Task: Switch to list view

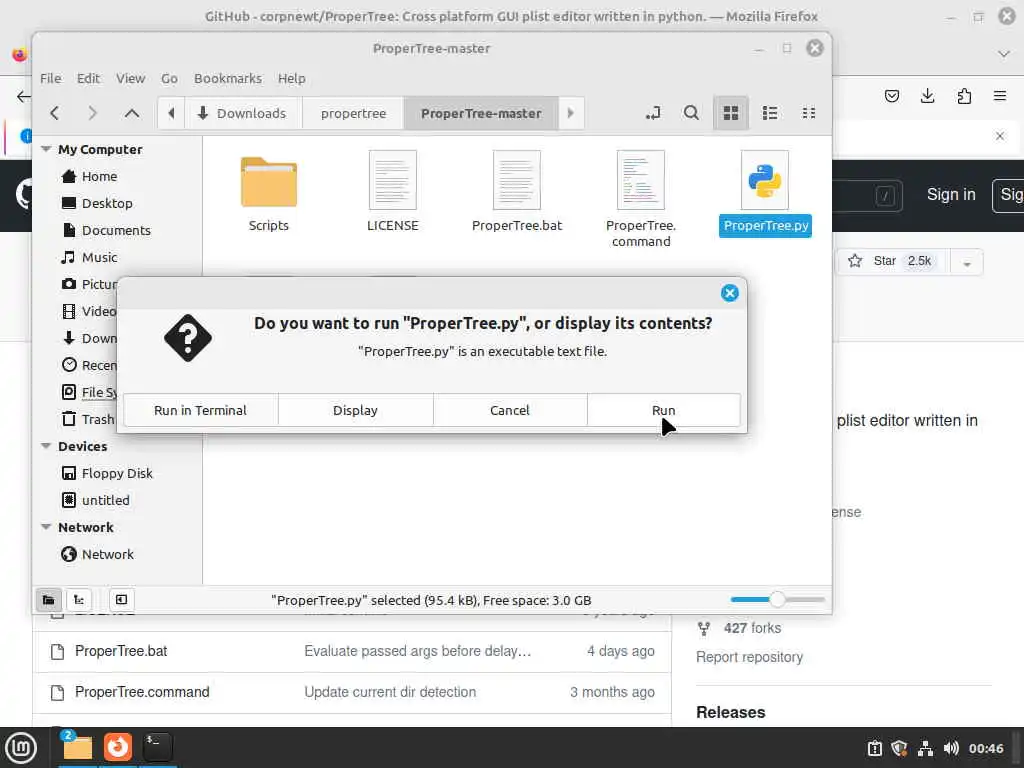Action: [770, 113]
